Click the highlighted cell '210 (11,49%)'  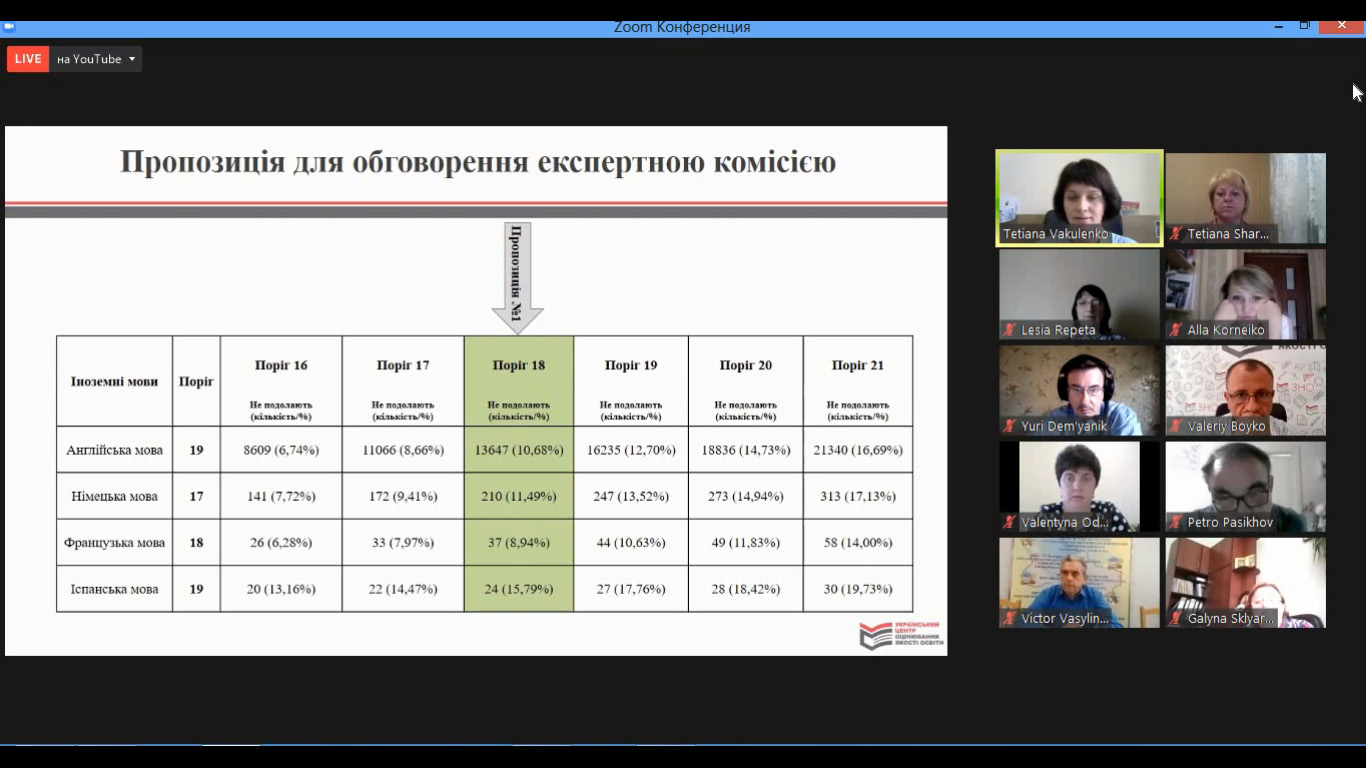coord(519,496)
